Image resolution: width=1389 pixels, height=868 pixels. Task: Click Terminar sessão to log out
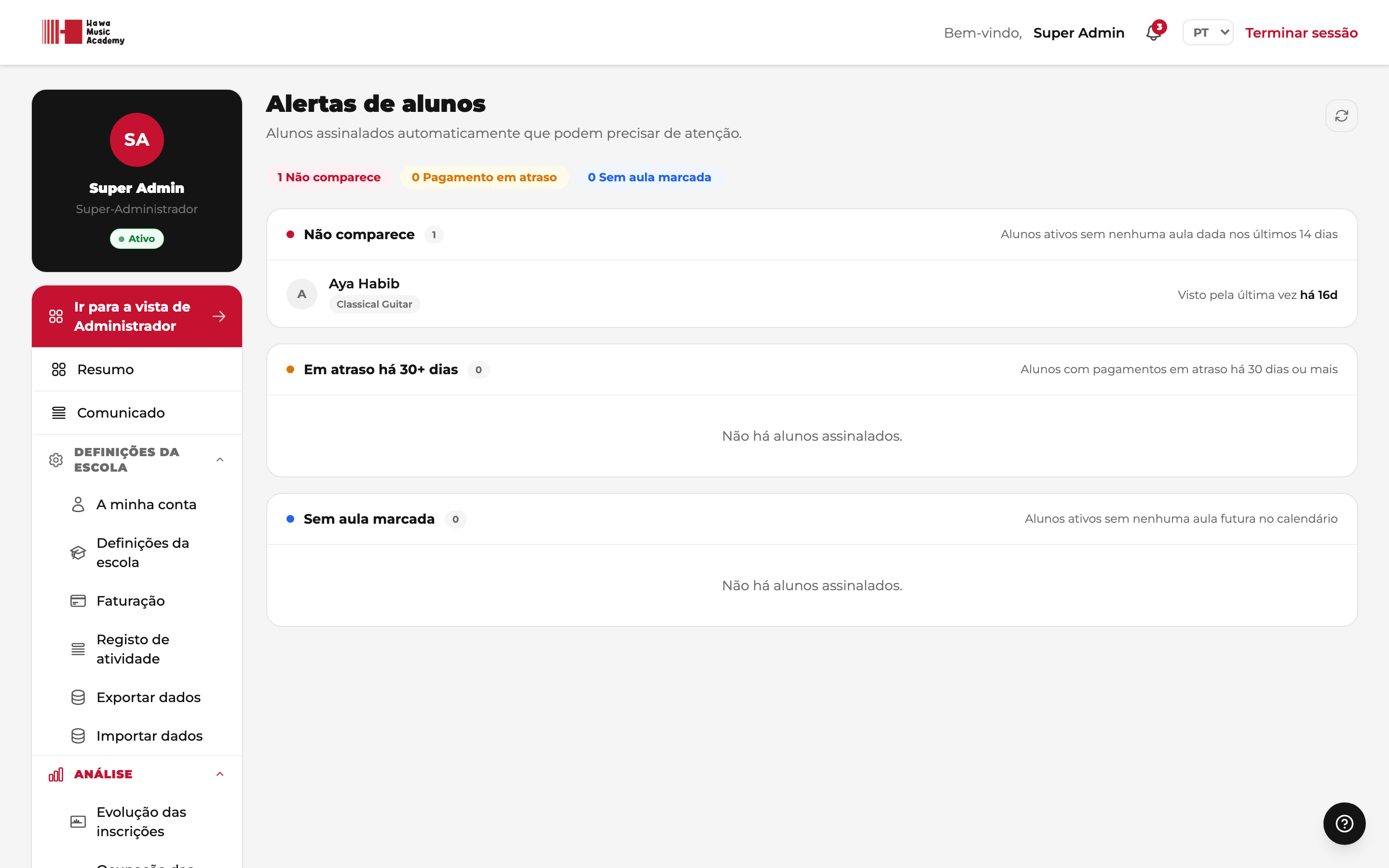click(1301, 33)
